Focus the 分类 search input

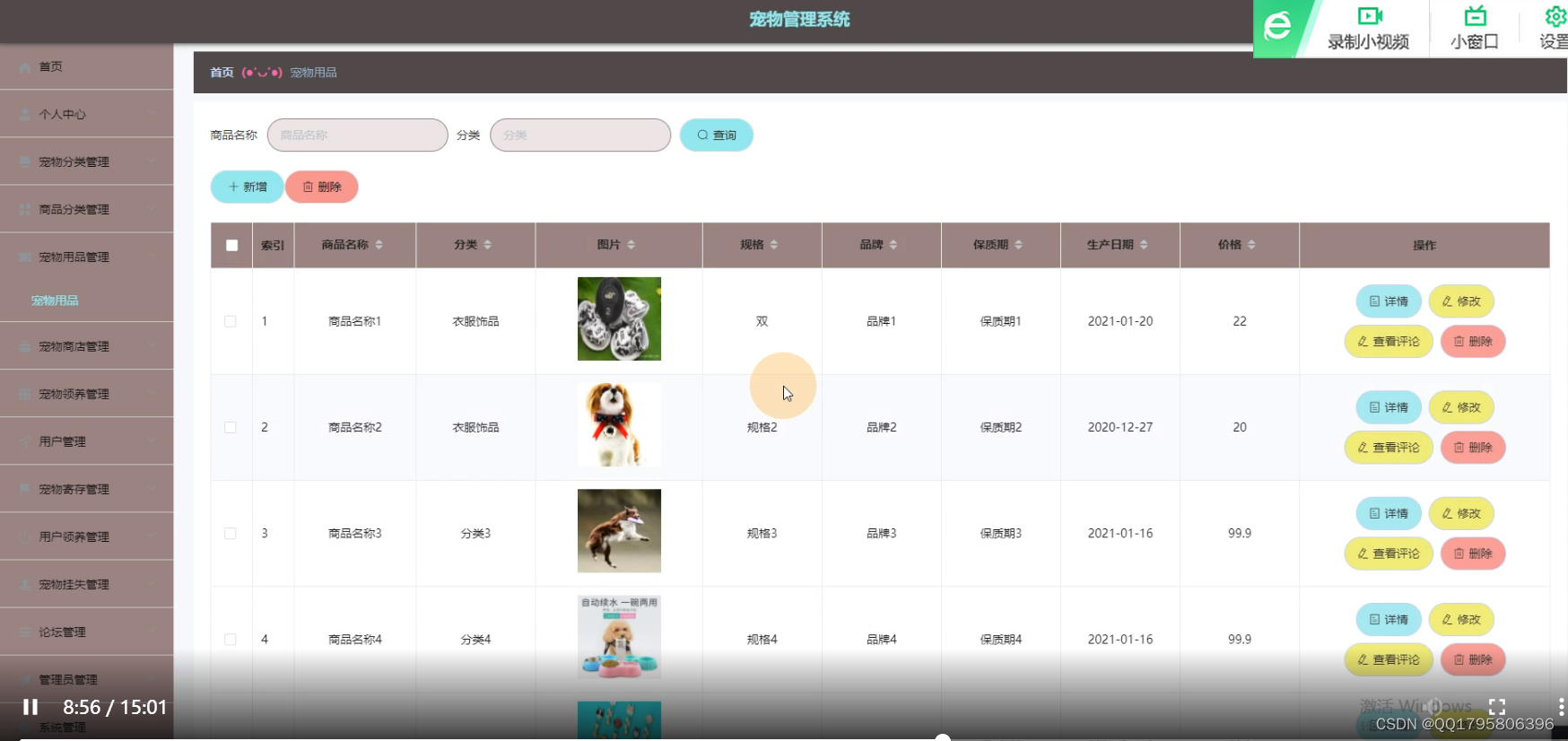click(580, 135)
